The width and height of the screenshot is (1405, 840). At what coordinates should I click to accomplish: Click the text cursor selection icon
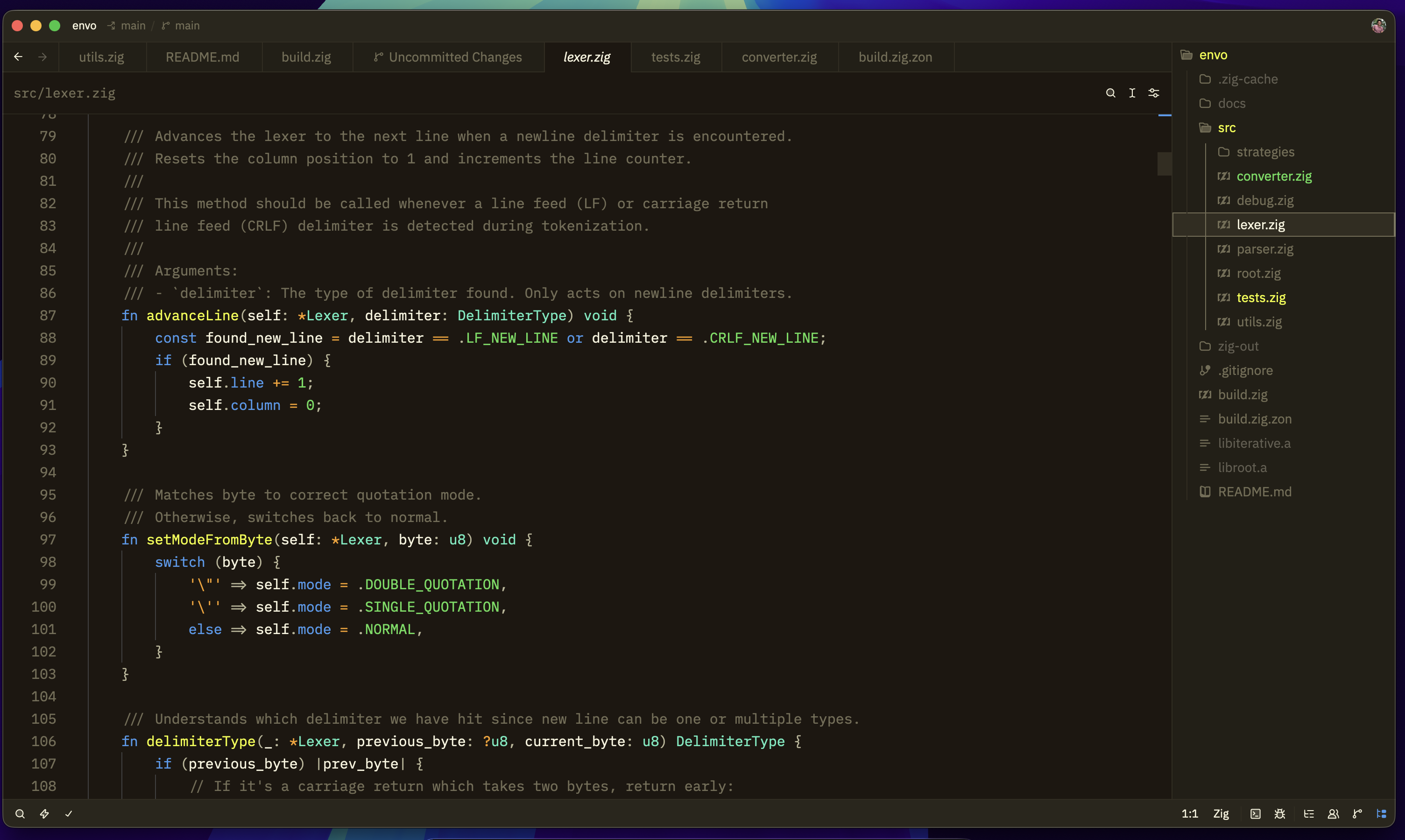click(x=1132, y=93)
